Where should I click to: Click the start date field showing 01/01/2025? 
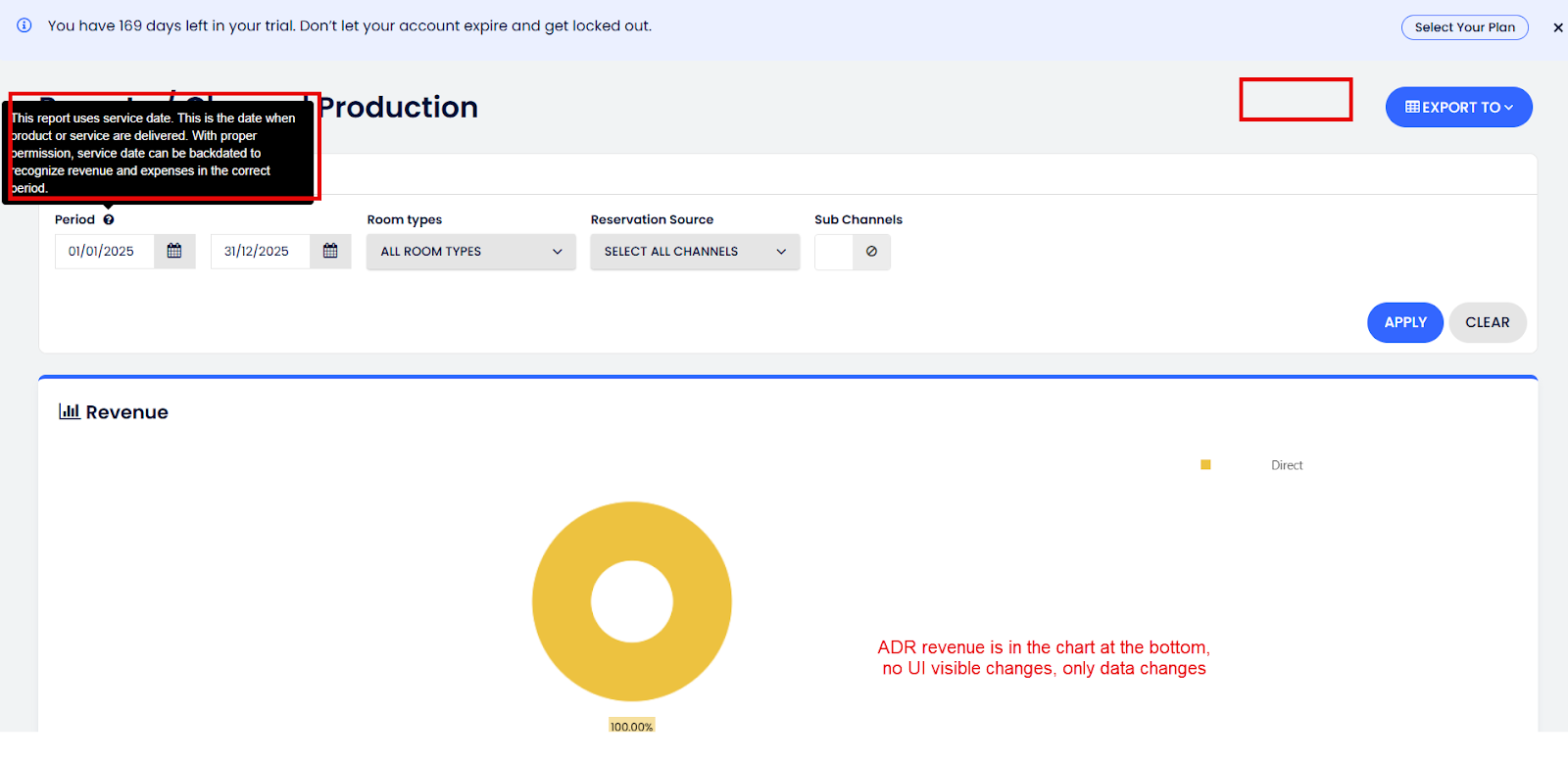point(104,252)
